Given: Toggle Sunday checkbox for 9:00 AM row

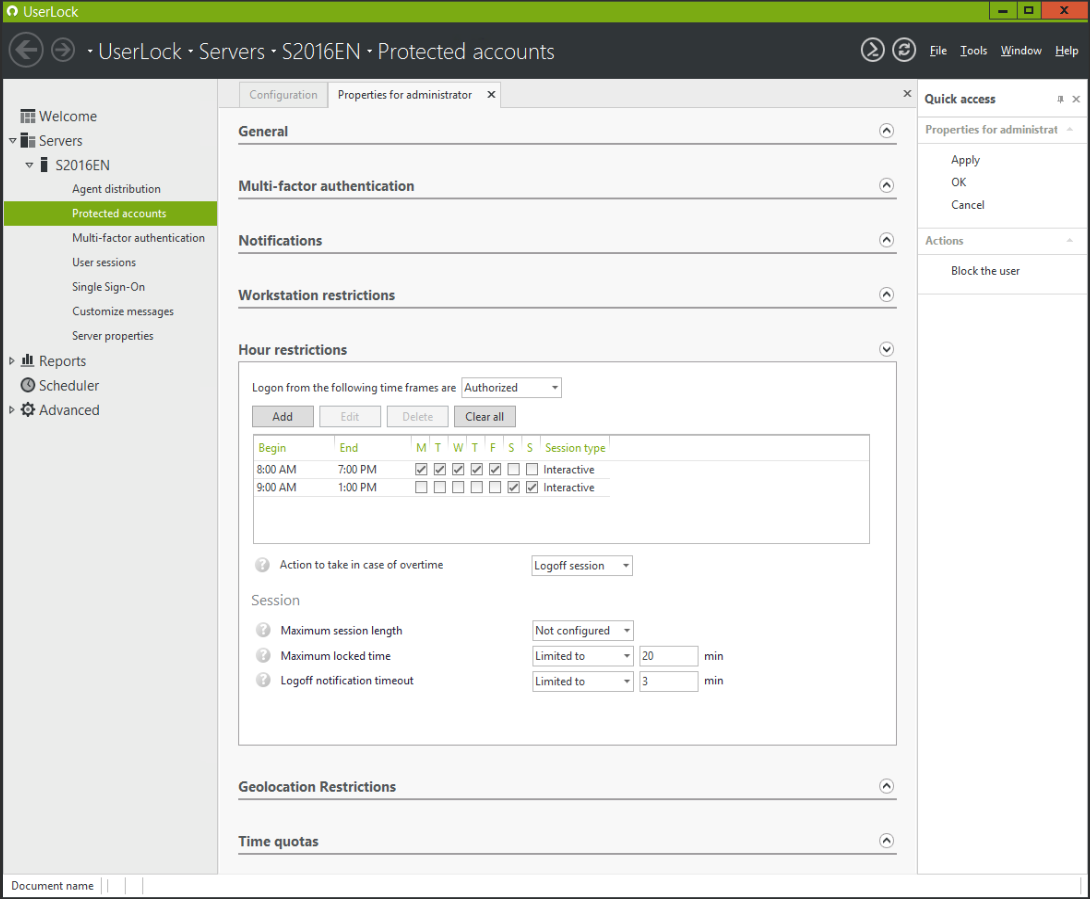Looking at the screenshot, I should [532, 487].
